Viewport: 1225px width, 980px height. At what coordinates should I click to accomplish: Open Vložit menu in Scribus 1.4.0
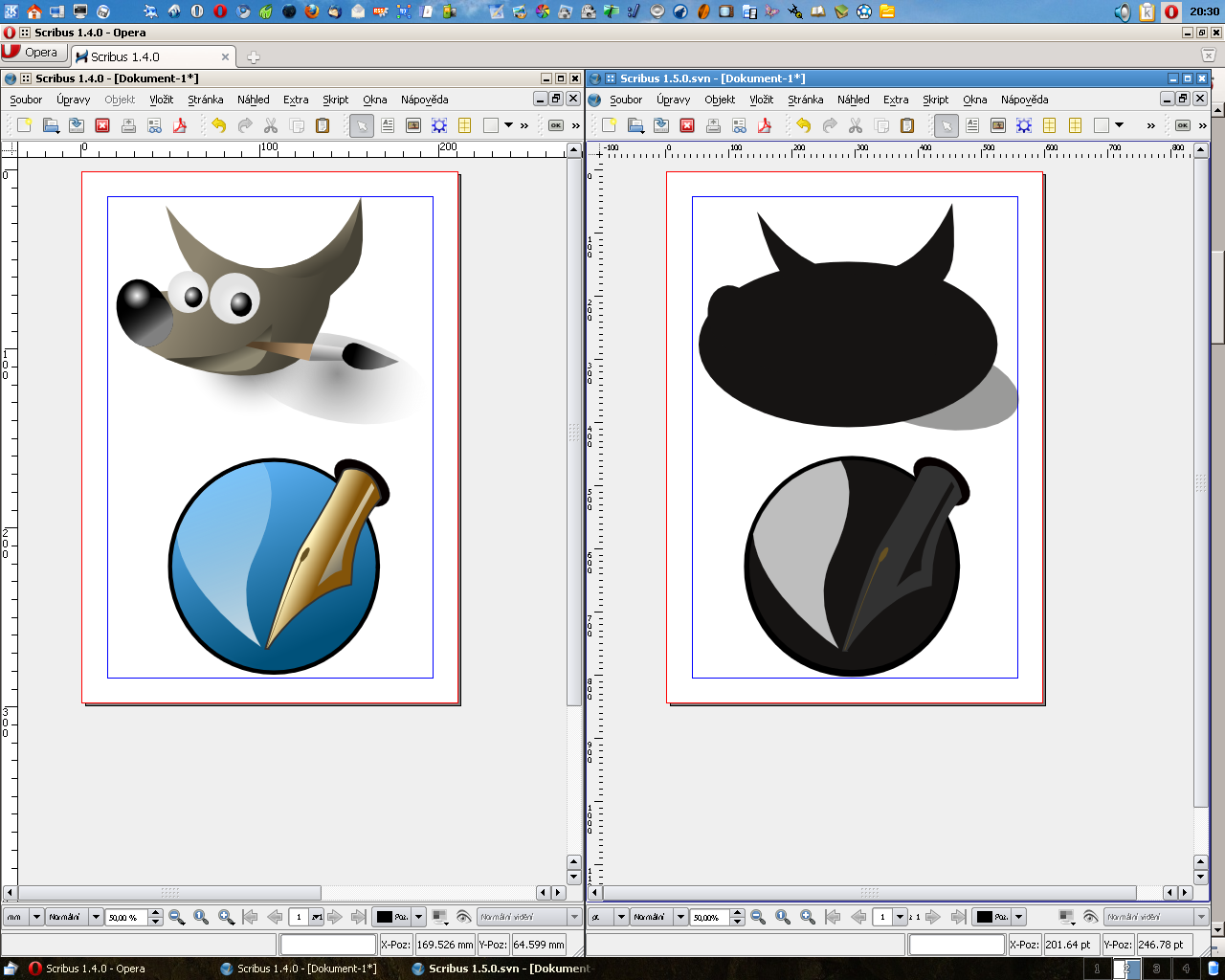(161, 100)
